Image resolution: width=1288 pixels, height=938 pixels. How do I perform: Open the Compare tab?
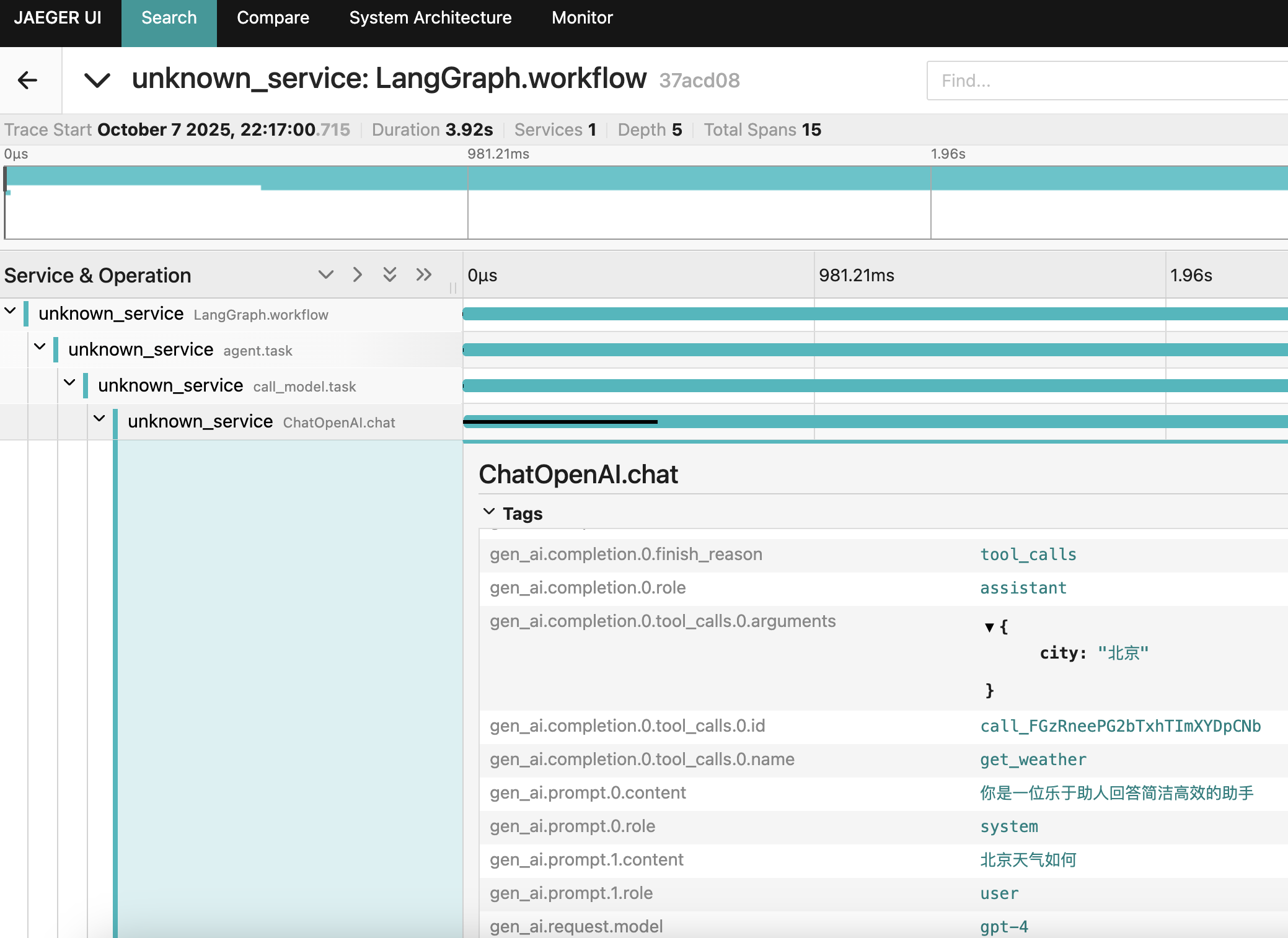tap(273, 18)
